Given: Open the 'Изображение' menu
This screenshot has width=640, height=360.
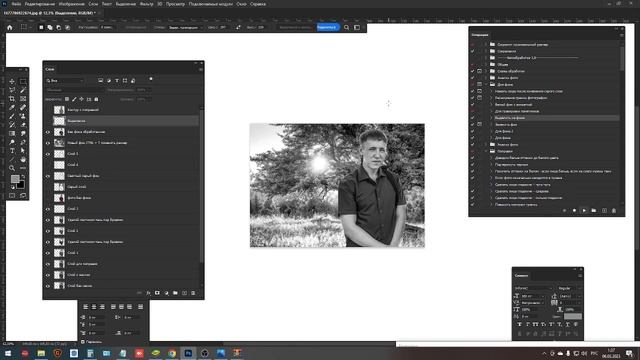Looking at the screenshot, I should [x=71, y=4].
